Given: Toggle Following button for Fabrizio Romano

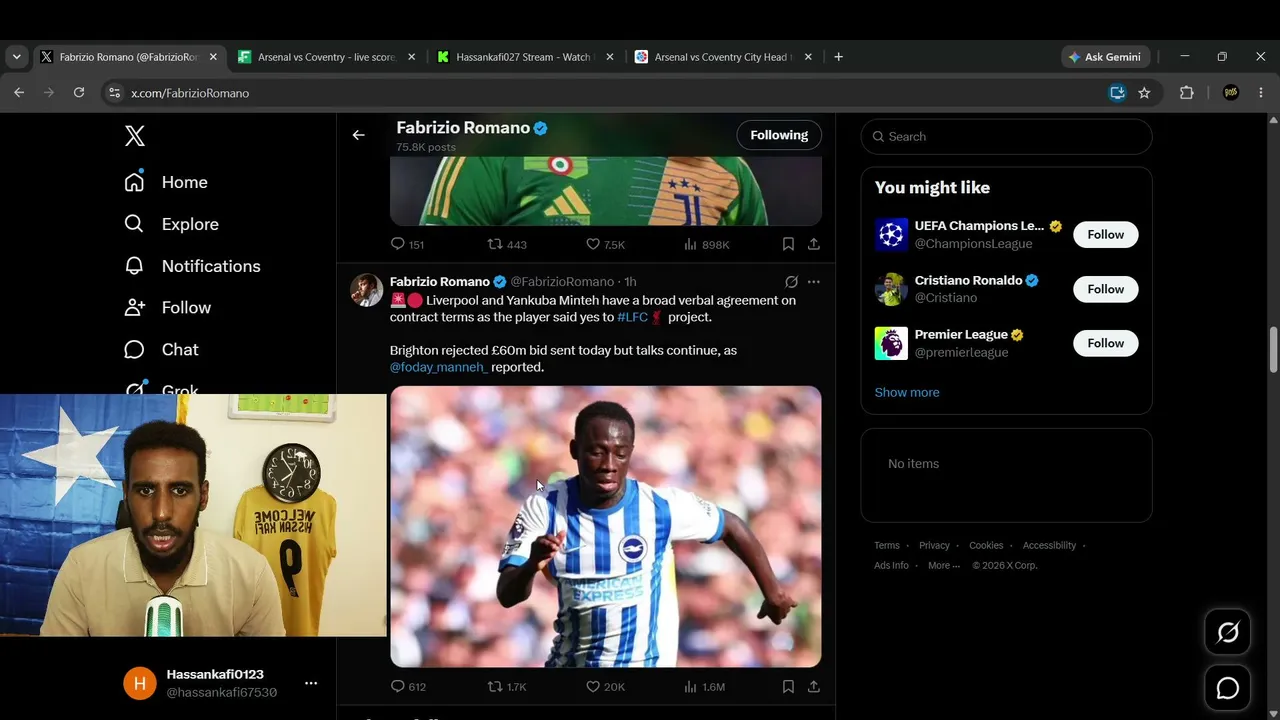Looking at the screenshot, I should [x=779, y=135].
